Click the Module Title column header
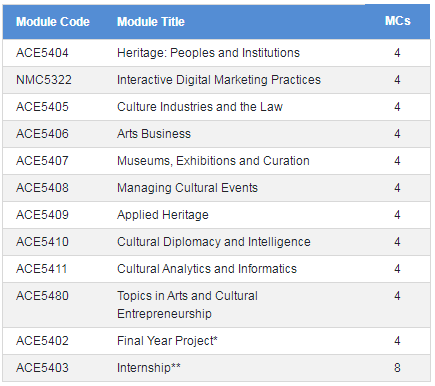The height and width of the screenshot is (386, 435). [x=151, y=22]
